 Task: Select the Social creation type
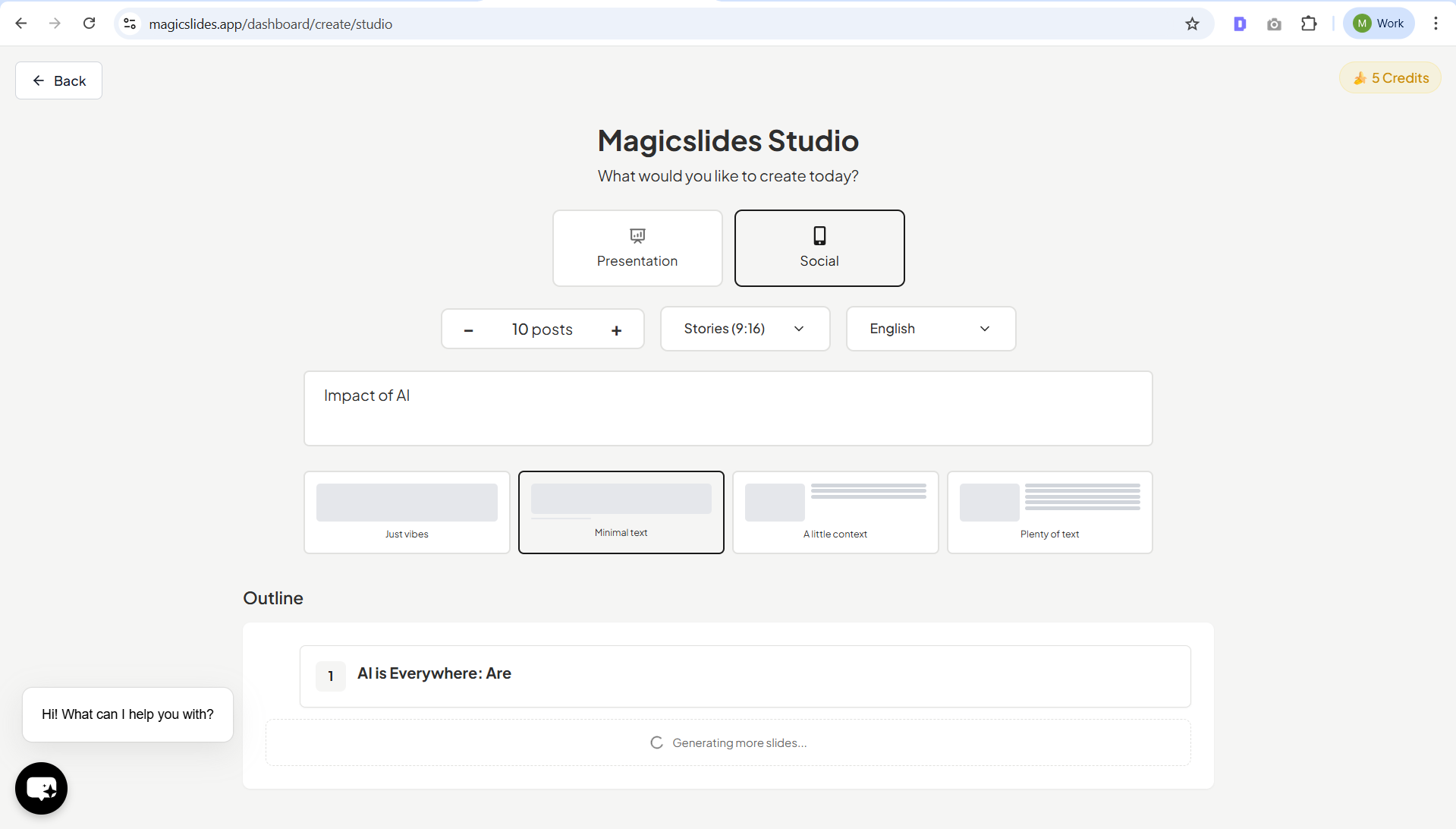819,248
